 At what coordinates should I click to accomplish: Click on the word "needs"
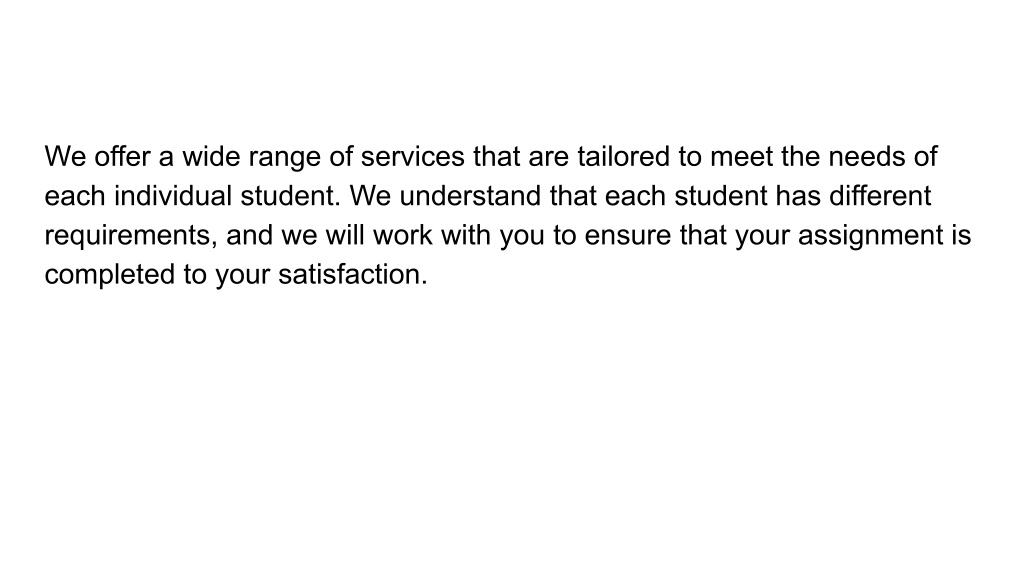click(x=866, y=157)
